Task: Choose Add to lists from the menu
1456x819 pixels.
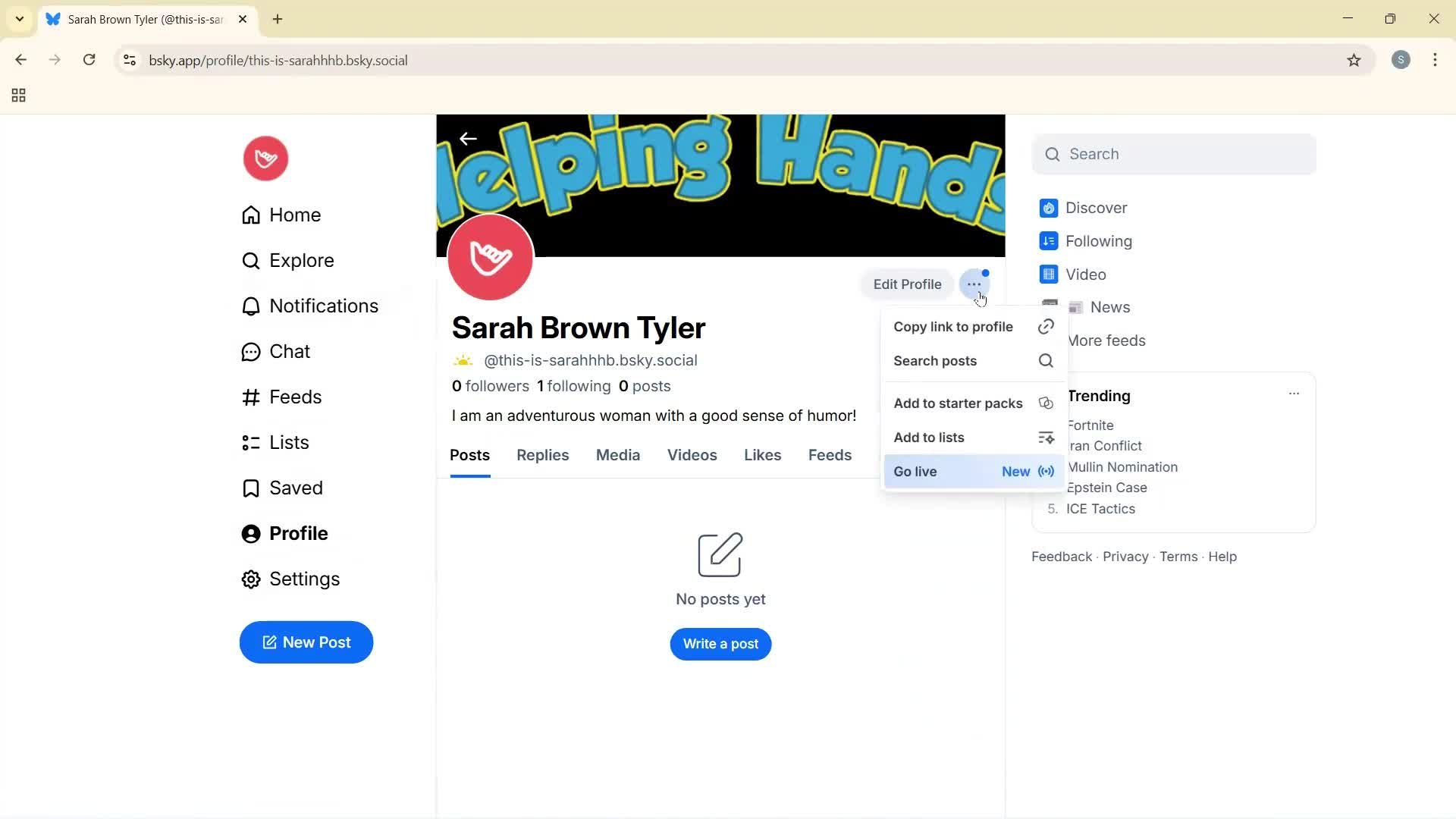Action: 929,437
